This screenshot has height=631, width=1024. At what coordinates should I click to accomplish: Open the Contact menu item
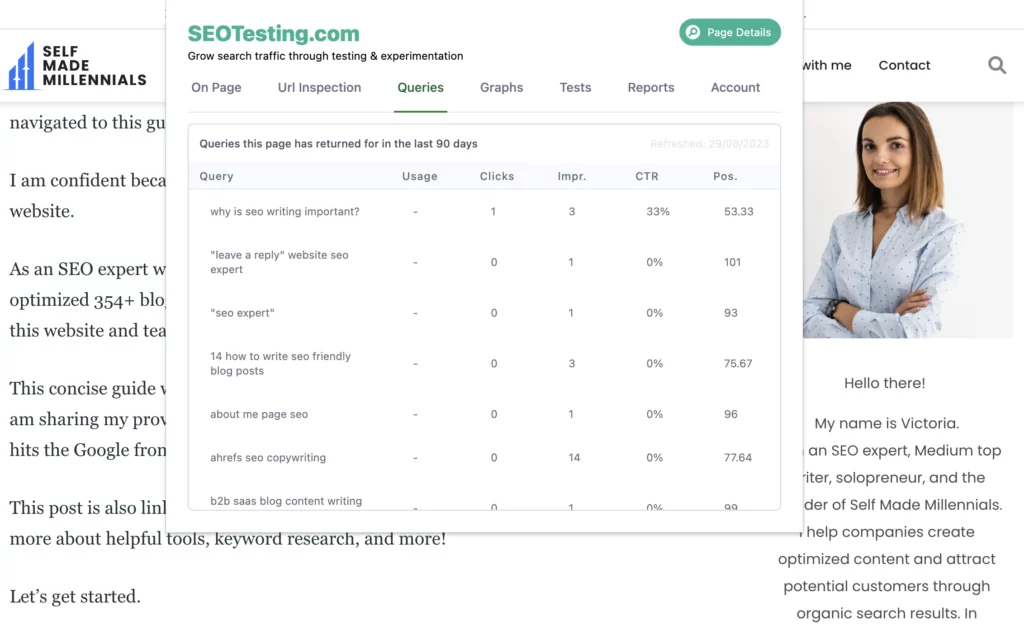pyautogui.click(x=903, y=65)
